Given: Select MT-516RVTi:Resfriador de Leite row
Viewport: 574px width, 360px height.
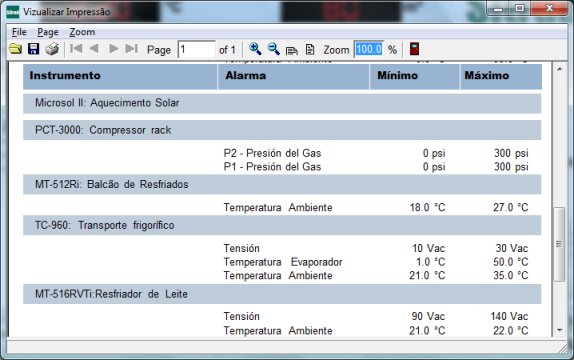Looking at the screenshot, I should click(x=282, y=294).
